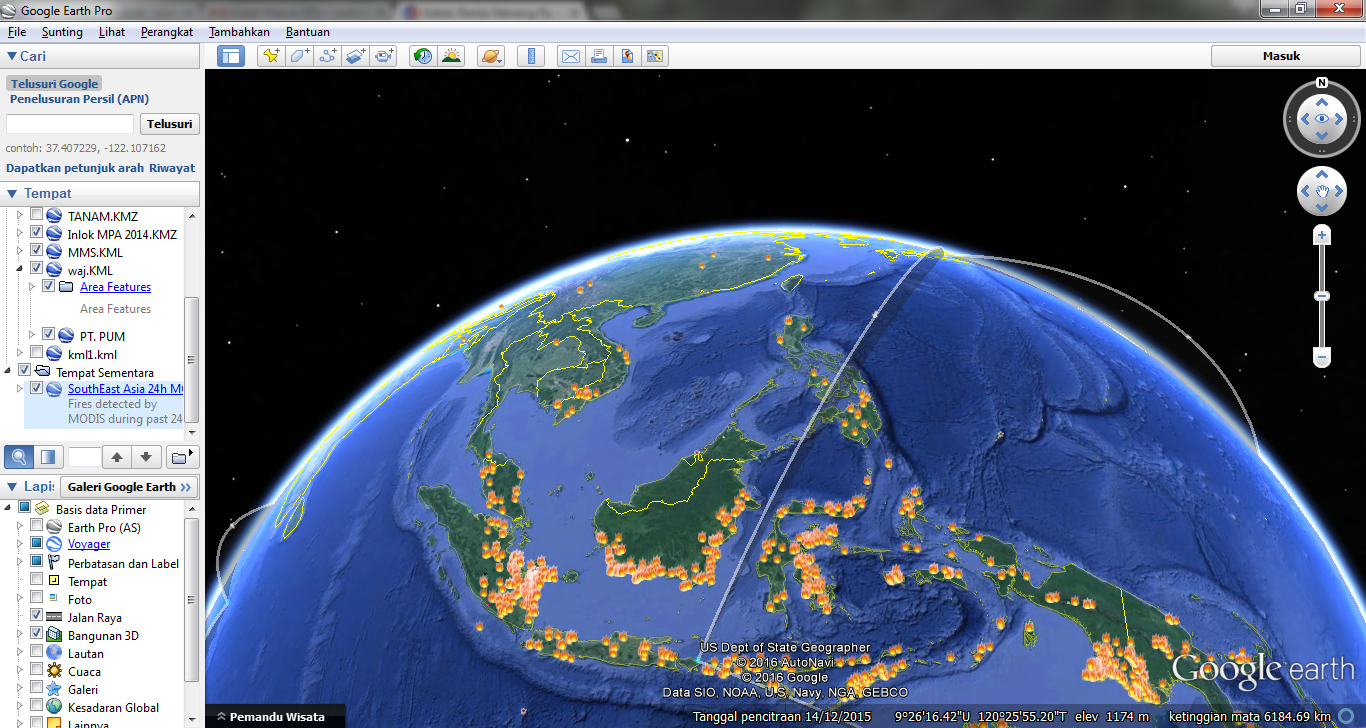Open the File menu
1366x728 pixels.
click(16, 32)
